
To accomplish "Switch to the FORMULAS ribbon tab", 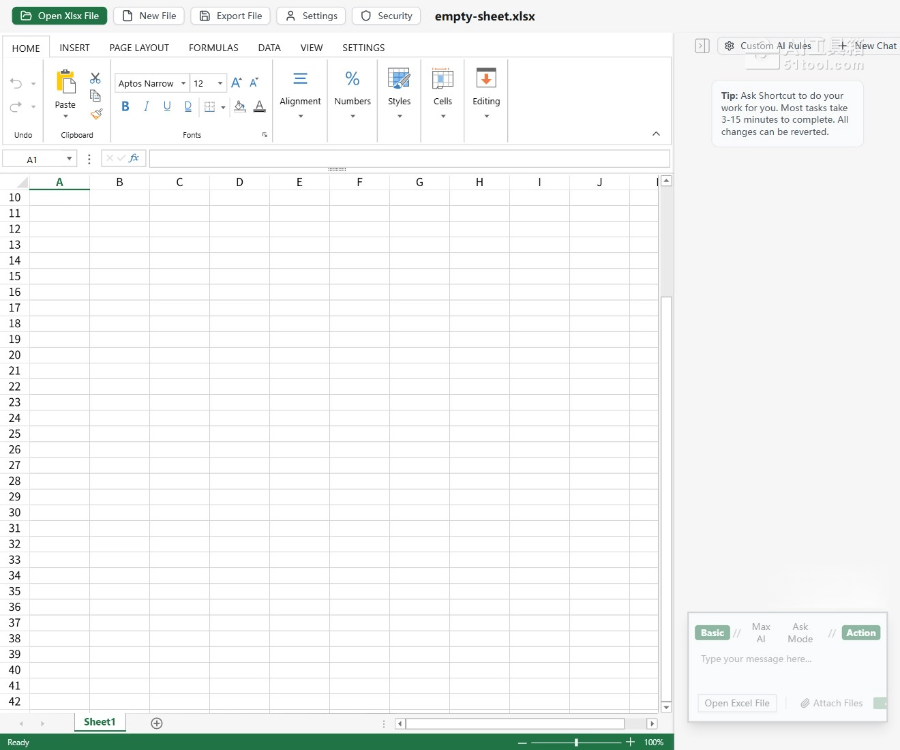I will (x=213, y=47).
